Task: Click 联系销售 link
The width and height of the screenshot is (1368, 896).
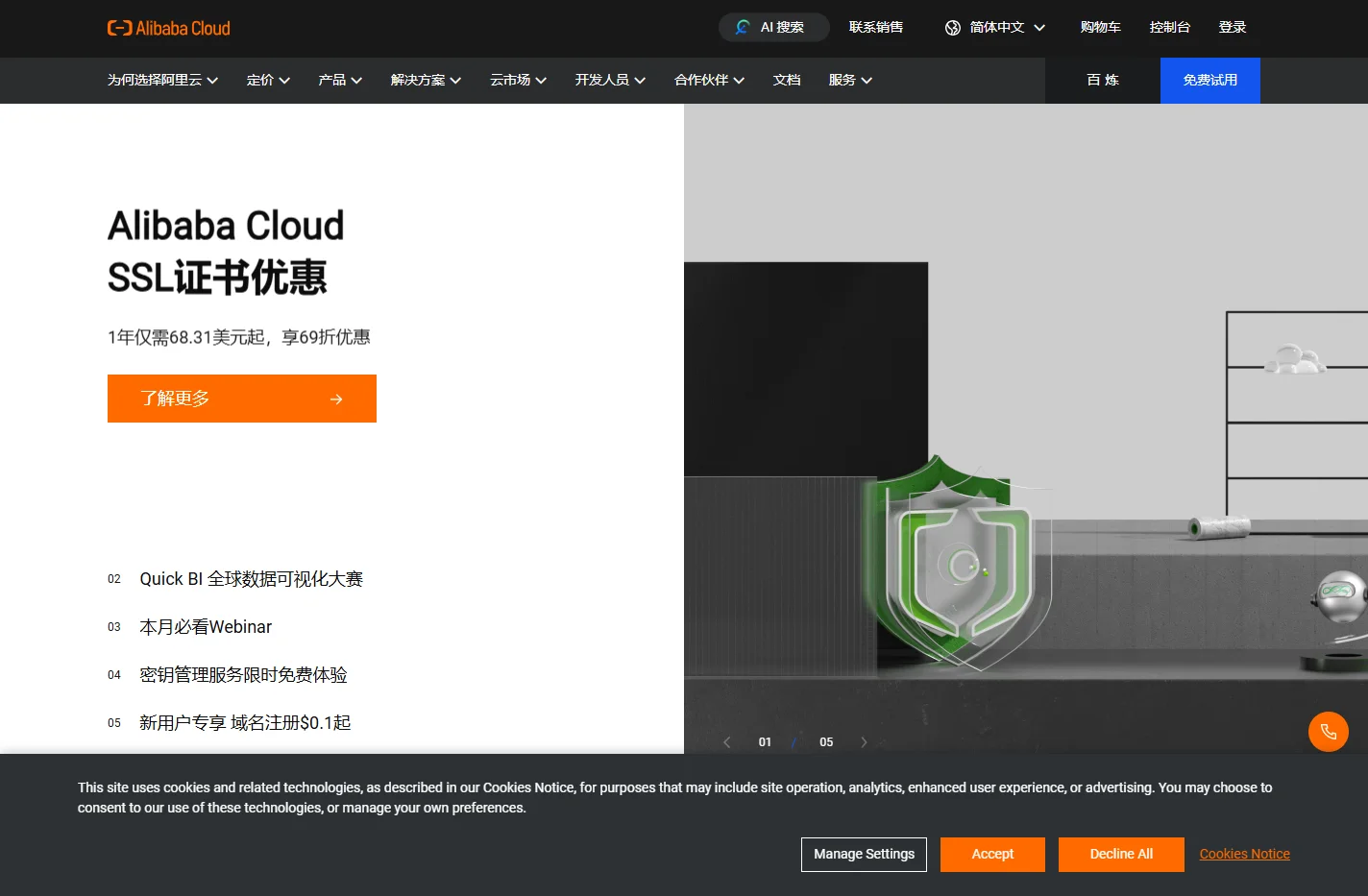Action: tap(876, 27)
